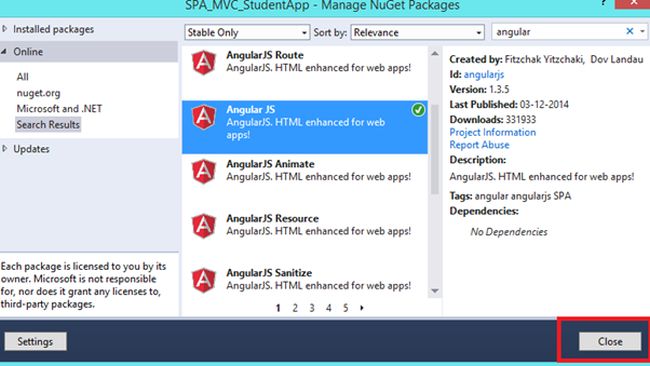Clear the angular search text
This screenshot has width=650, height=366.
coord(629,31)
